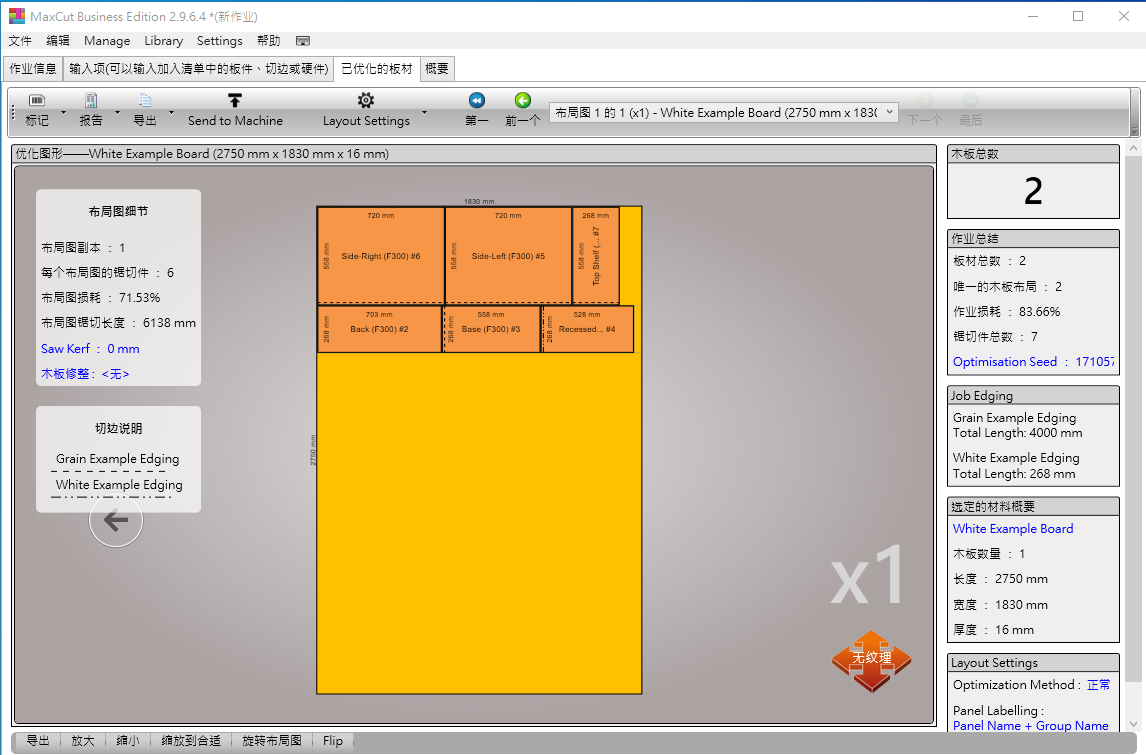Click the round back arrow on the canvas
Image resolution: width=1146 pixels, height=755 pixels.
point(116,520)
